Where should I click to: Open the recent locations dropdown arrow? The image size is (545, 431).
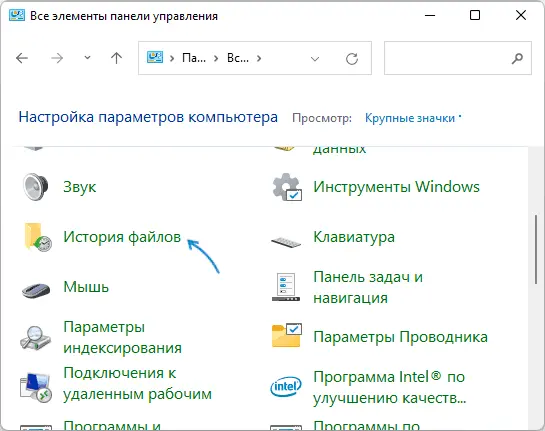pyautogui.click(x=88, y=58)
